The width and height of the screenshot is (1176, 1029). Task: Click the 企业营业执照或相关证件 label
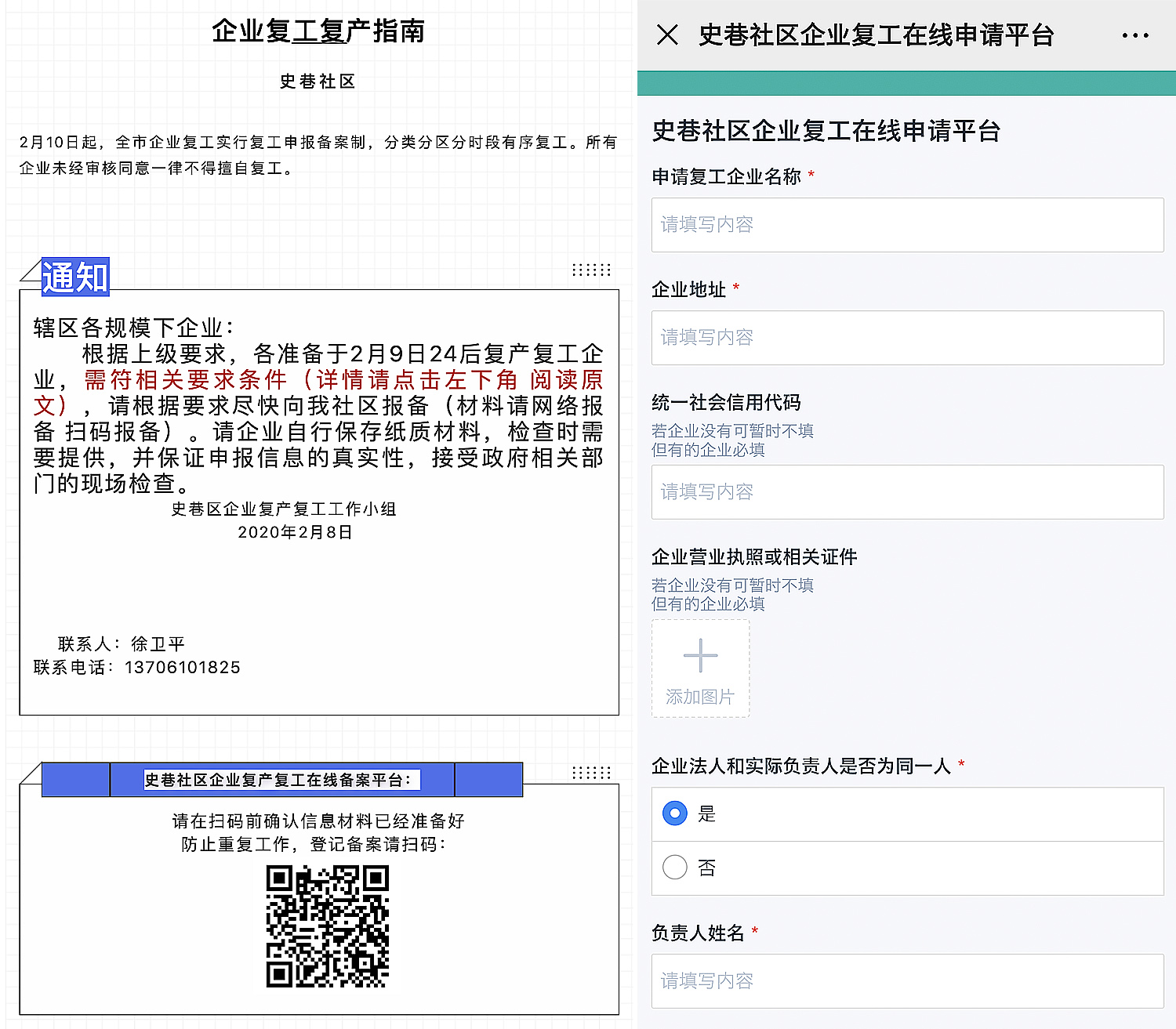coord(754,557)
